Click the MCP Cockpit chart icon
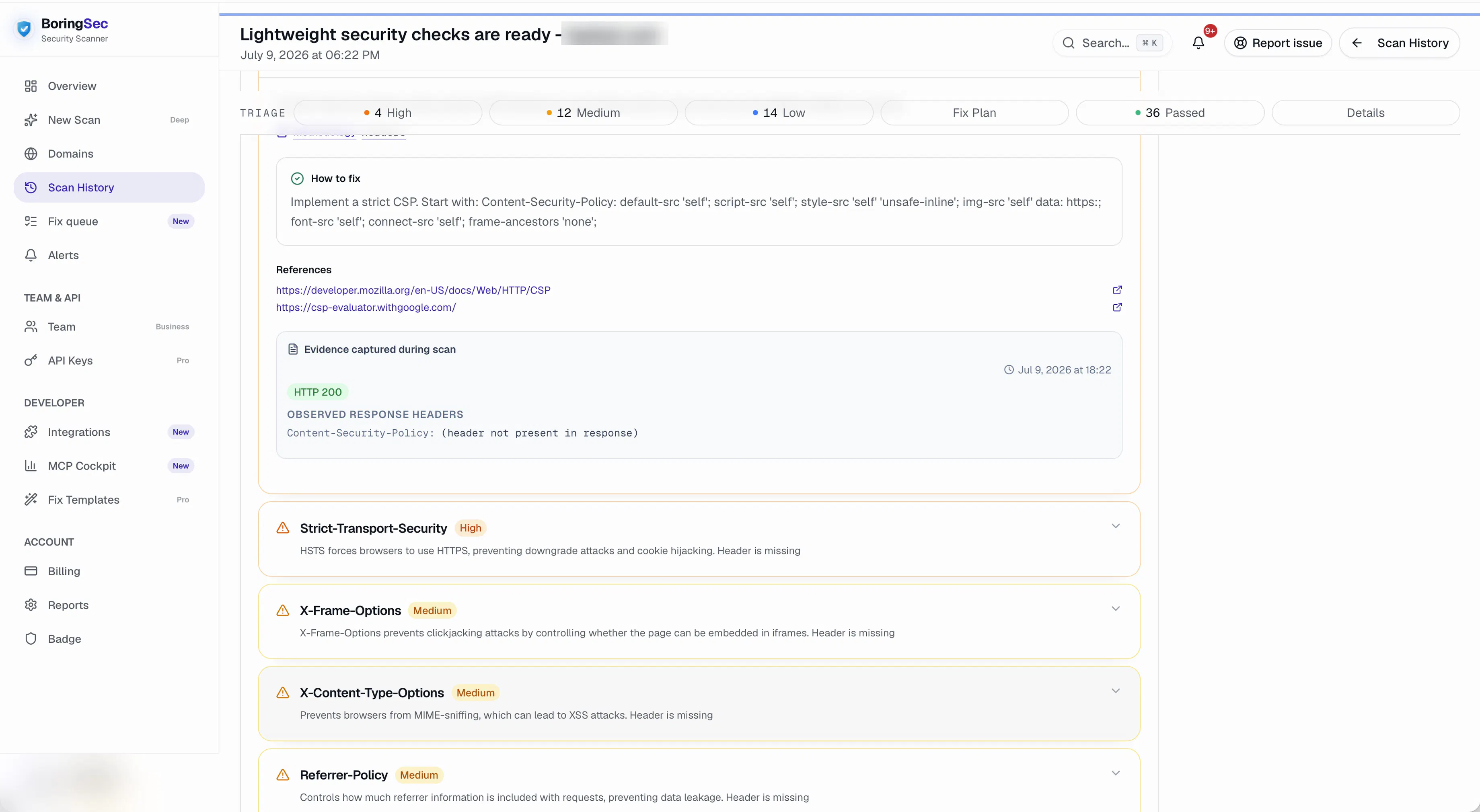 [x=31, y=466]
